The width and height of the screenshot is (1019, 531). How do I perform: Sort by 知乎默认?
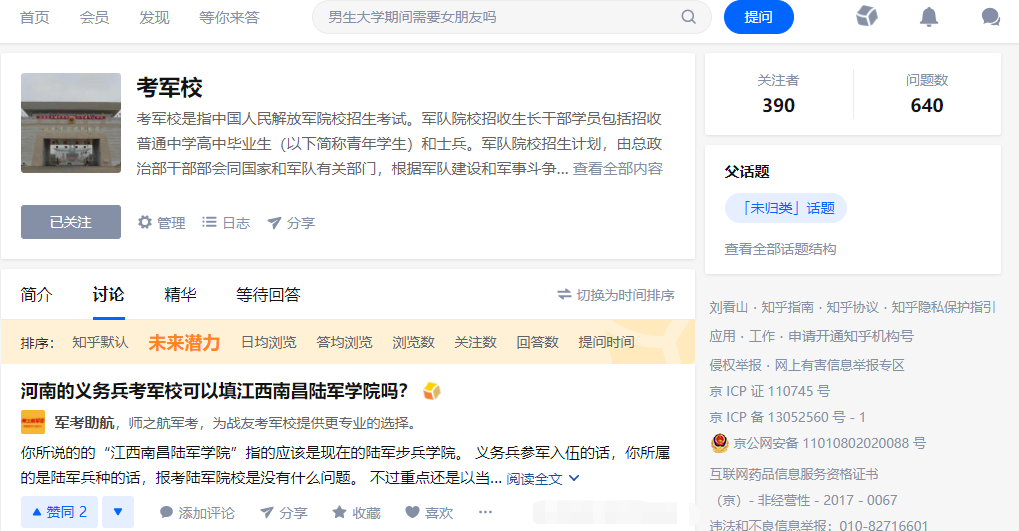pyautogui.click(x=100, y=342)
